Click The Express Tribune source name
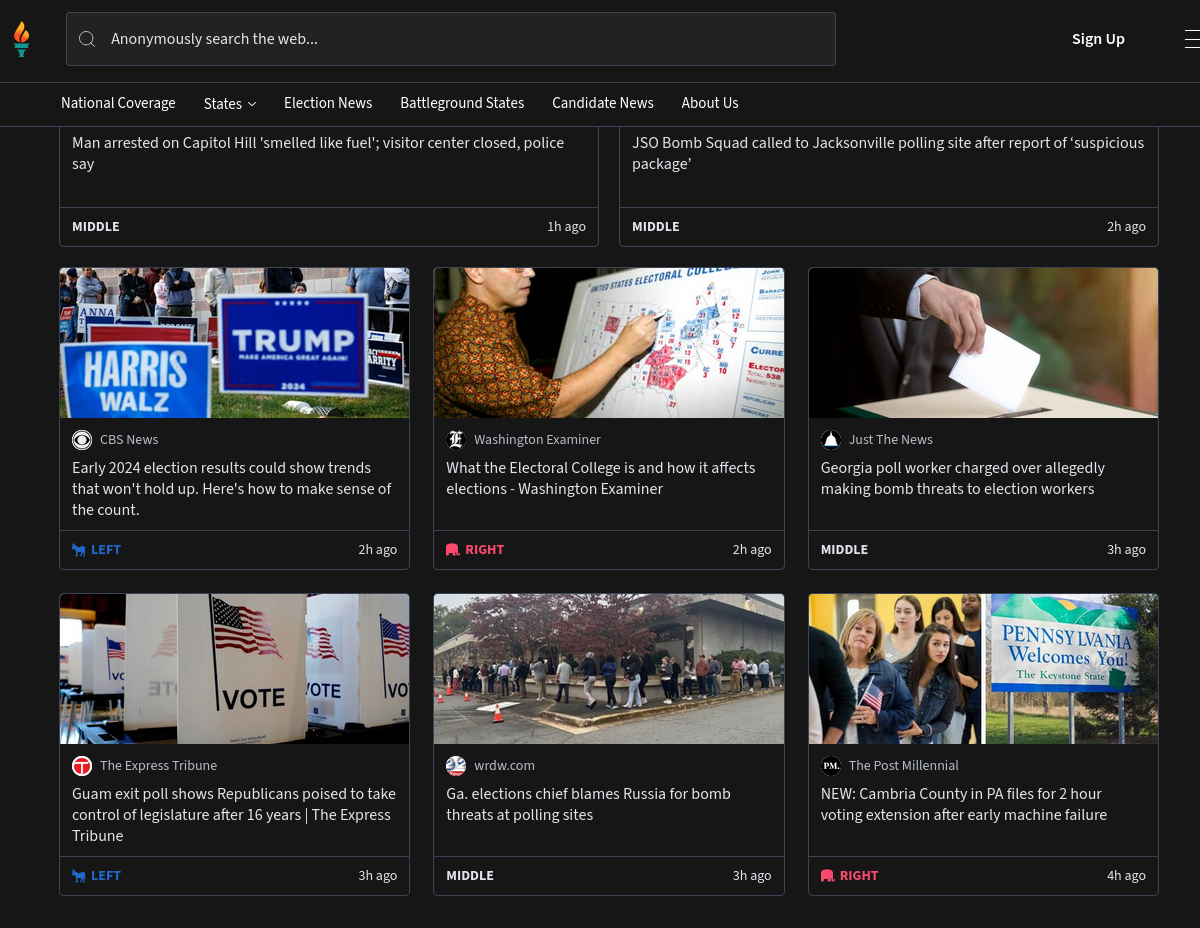The height and width of the screenshot is (928, 1200). pos(158,766)
